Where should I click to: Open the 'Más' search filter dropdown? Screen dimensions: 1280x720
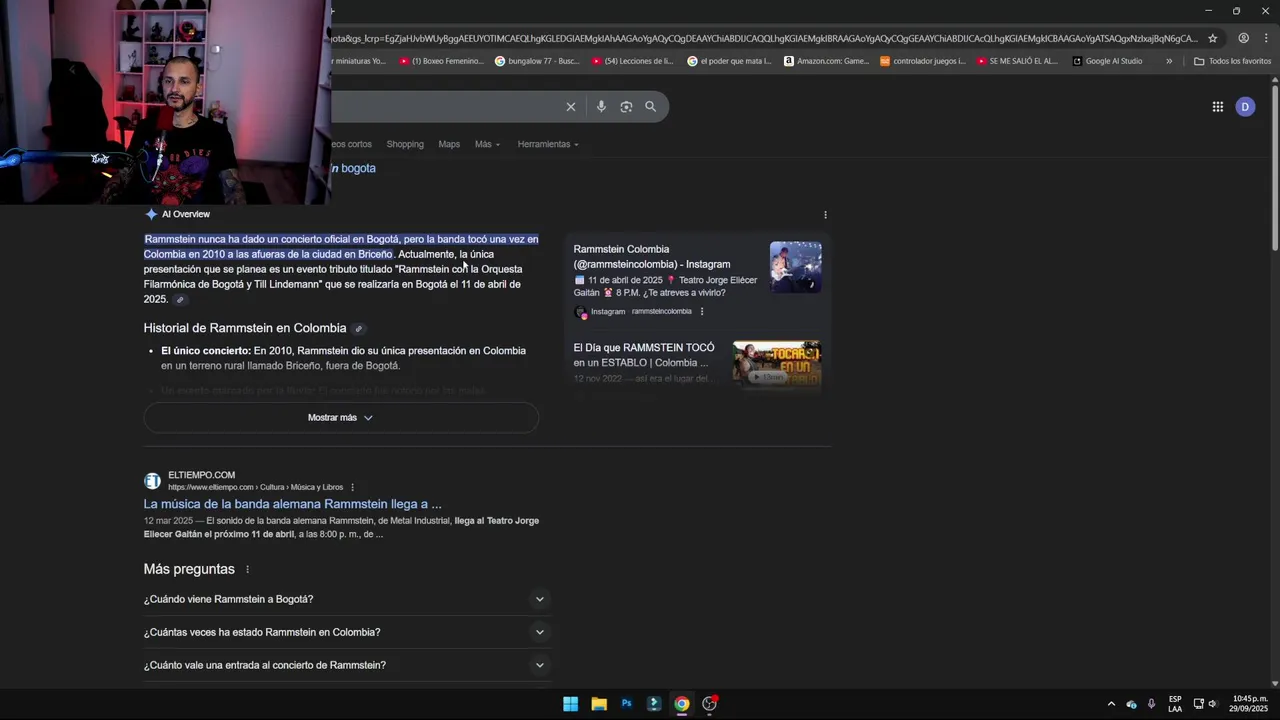(x=488, y=144)
